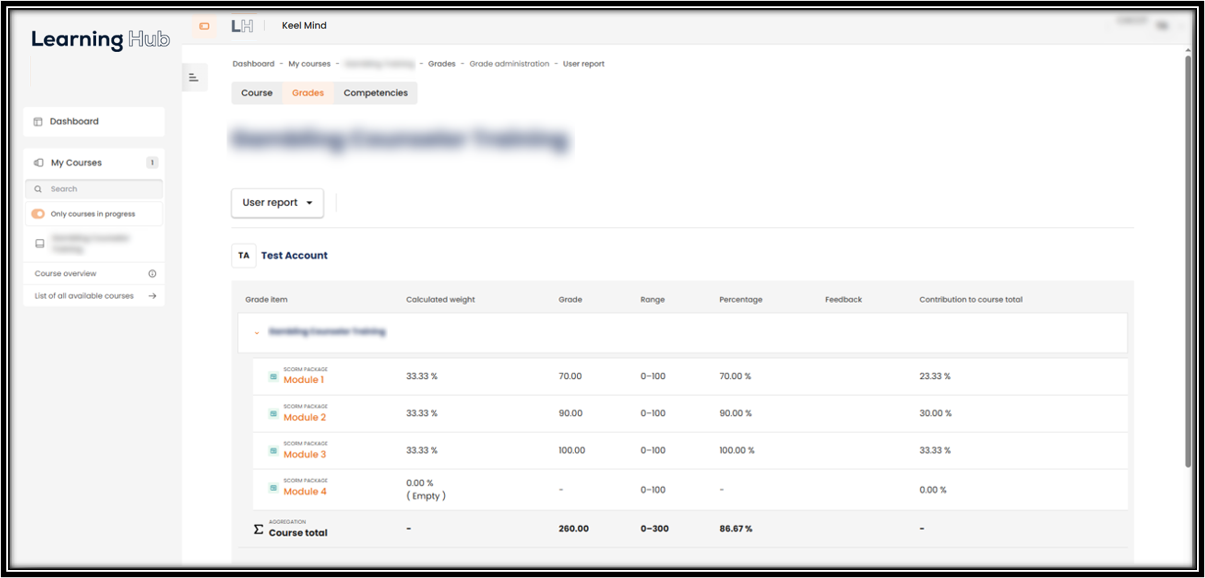
Task: Click the courses count badge showing 1
Action: pyautogui.click(x=152, y=163)
